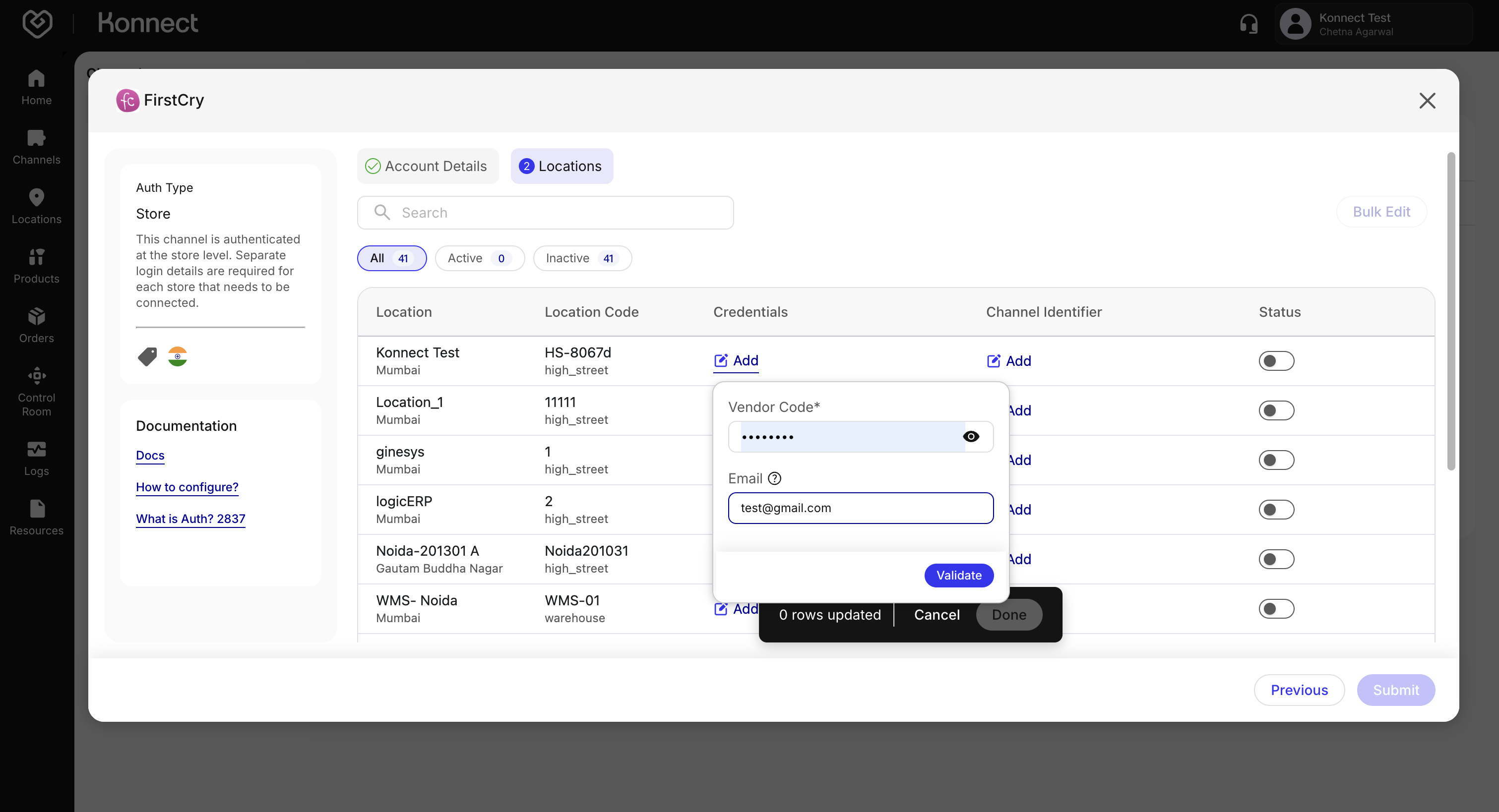Focus the location Search field
The width and height of the screenshot is (1499, 812).
tap(545, 212)
